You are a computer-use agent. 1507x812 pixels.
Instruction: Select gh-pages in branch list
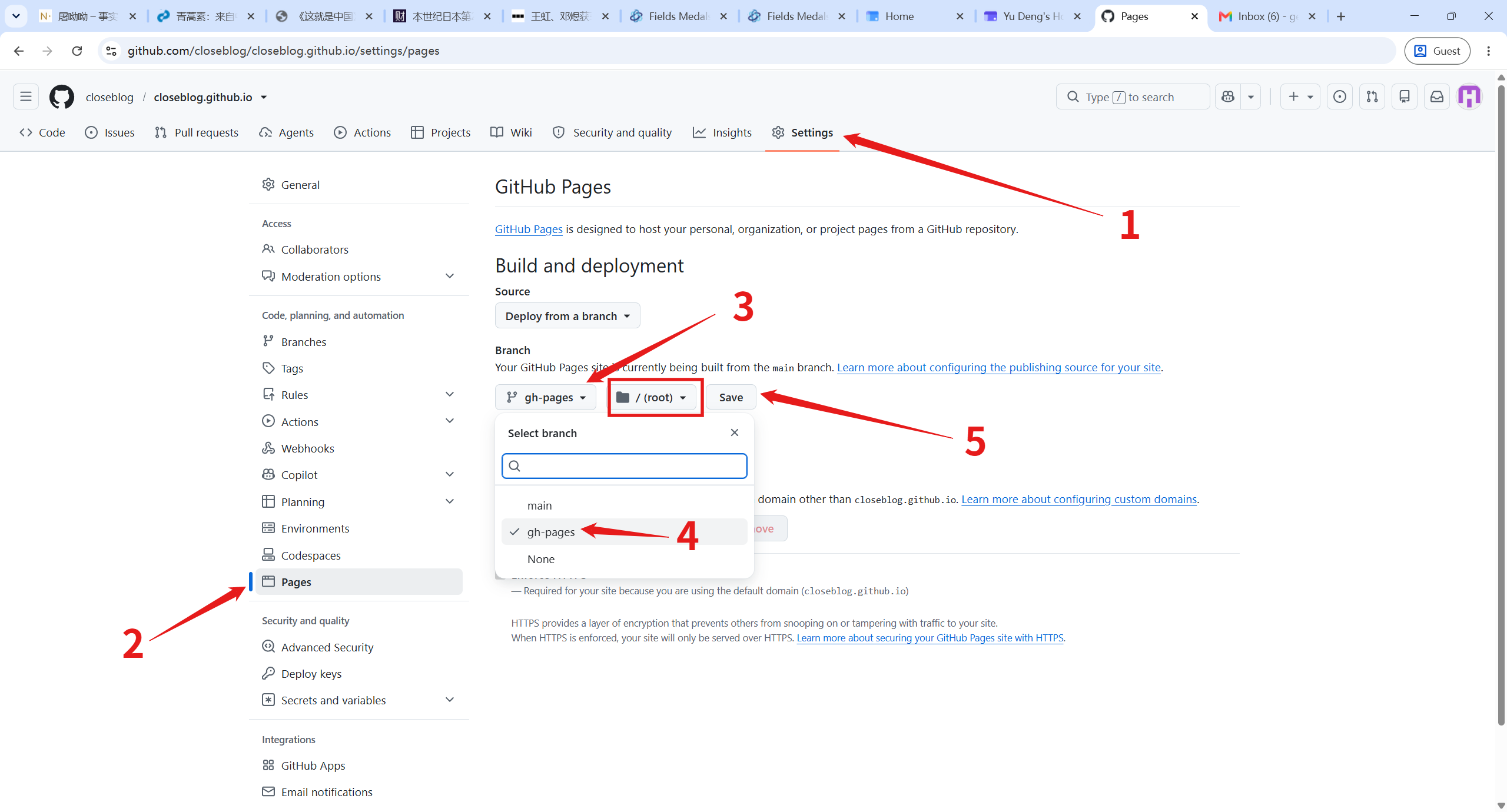click(x=624, y=532)
